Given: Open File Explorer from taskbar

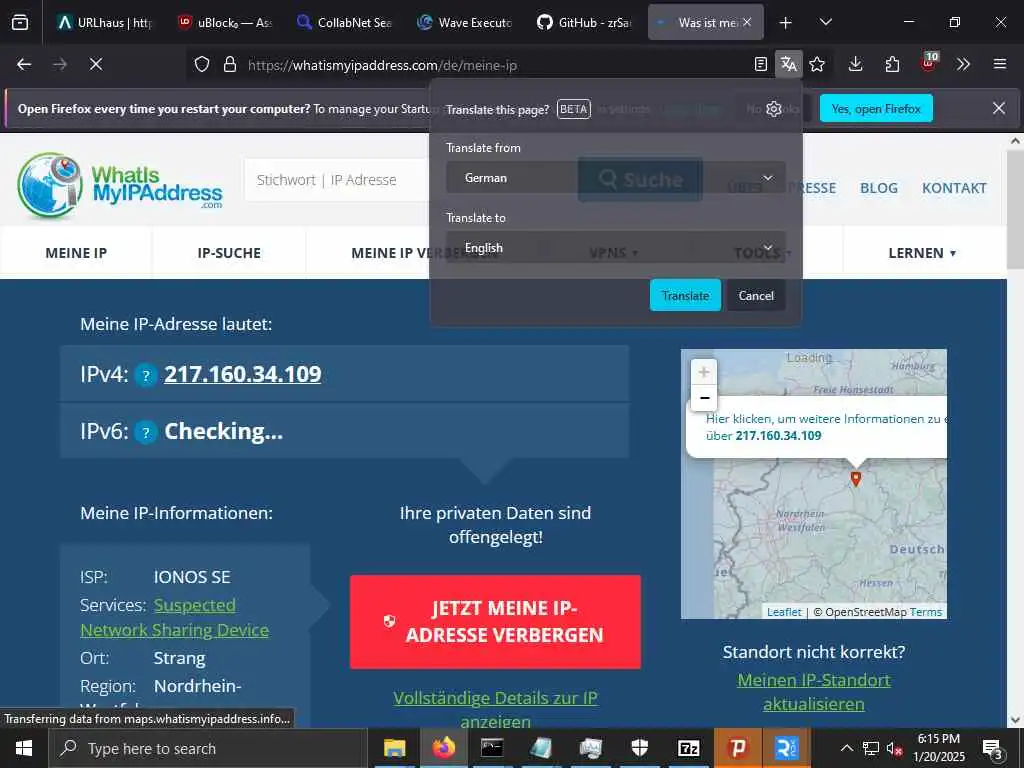Looking at the screenshot, I should pyautogui.click(x=394, y=748).
